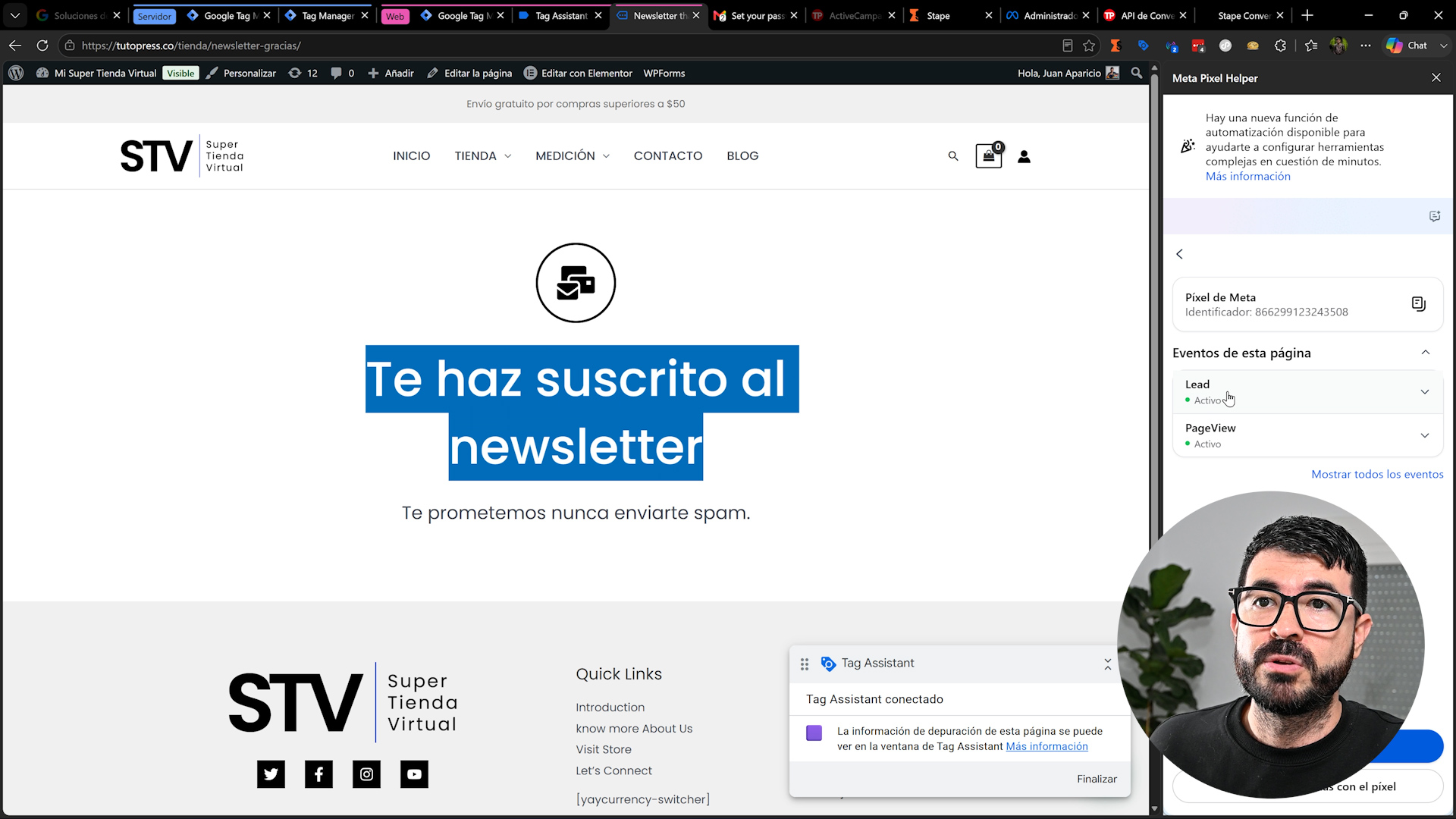Close the Meta Pixel Helper panel
Viewport: 1456px width, 819px height.
pyautogui.click(x=1436, y=77)
